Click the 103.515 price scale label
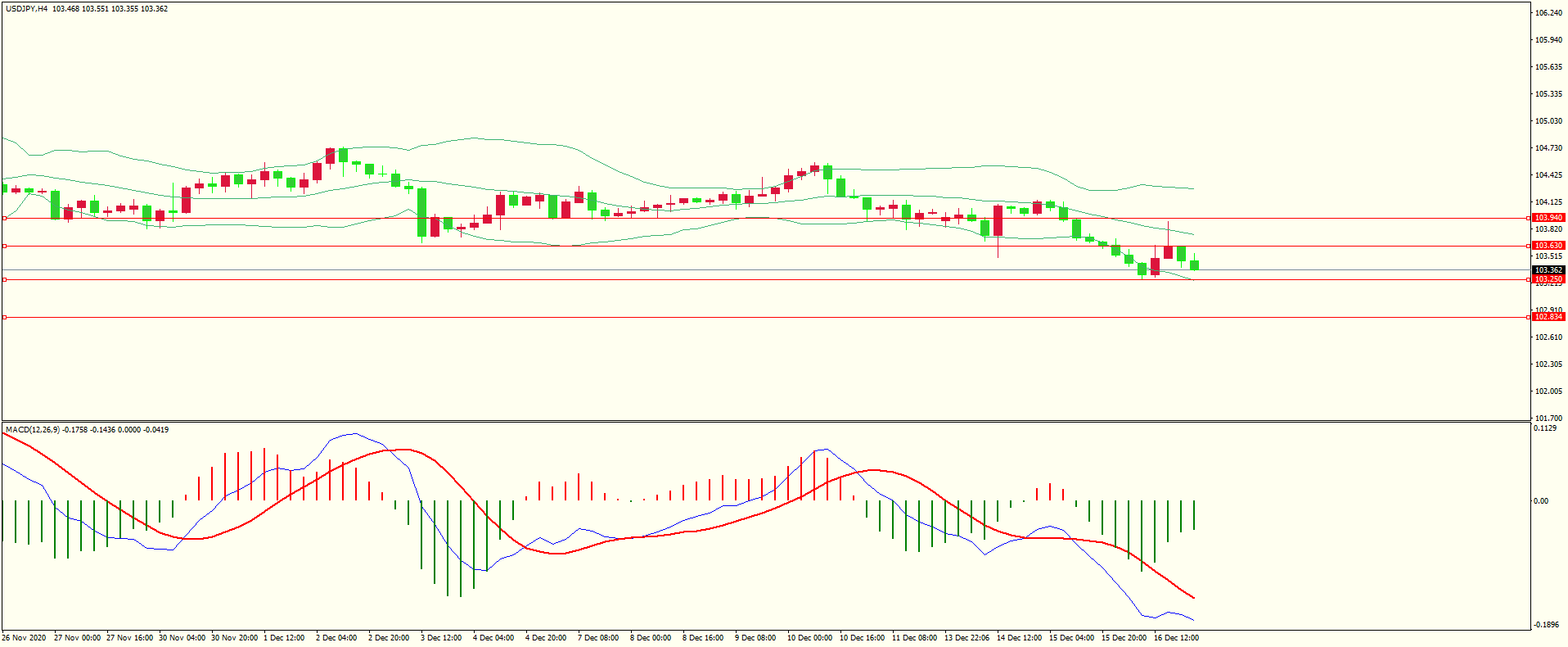1568x647 pixels. [x=1549, y=256]
